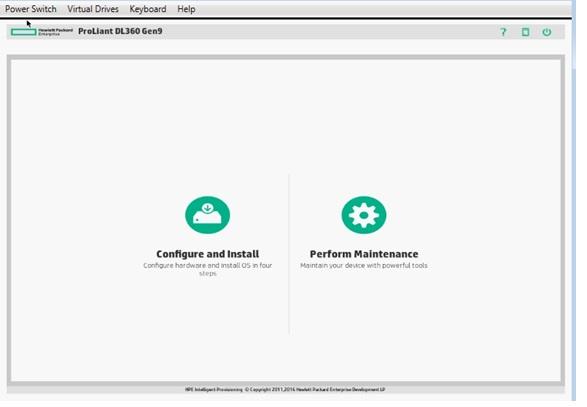Click the Hewlett Packard Enterprise logo text
Image resolution: width=587 pixels, height=407 pixels.
tap(55, 32)
